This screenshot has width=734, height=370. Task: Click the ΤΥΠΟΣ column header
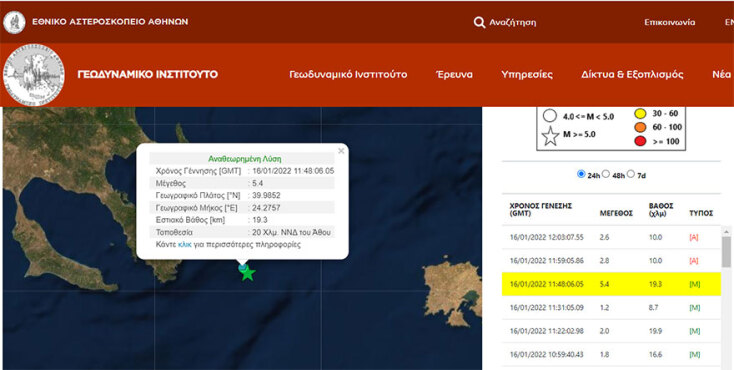pyautogui.click(x=701, y=213)
